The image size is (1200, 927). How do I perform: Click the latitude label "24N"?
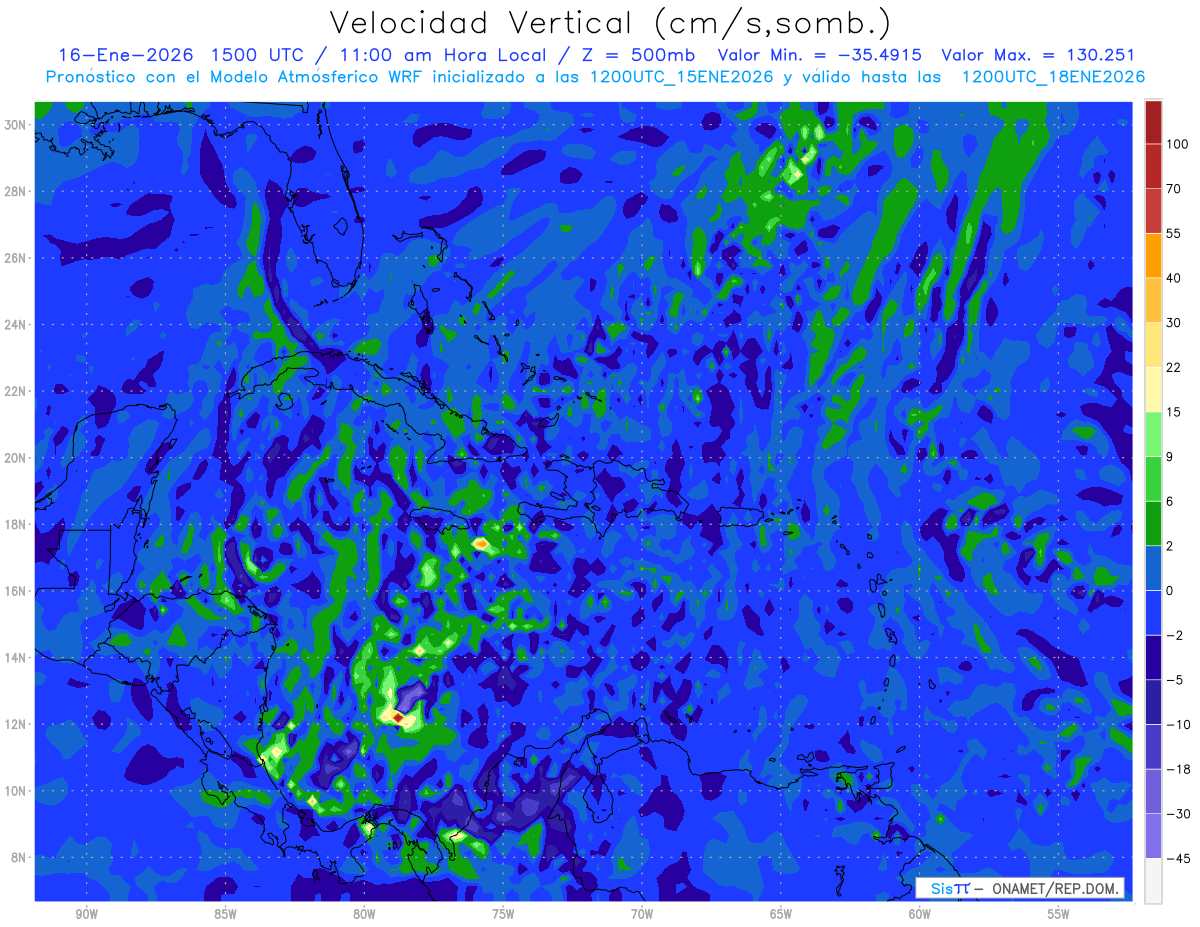14,324
